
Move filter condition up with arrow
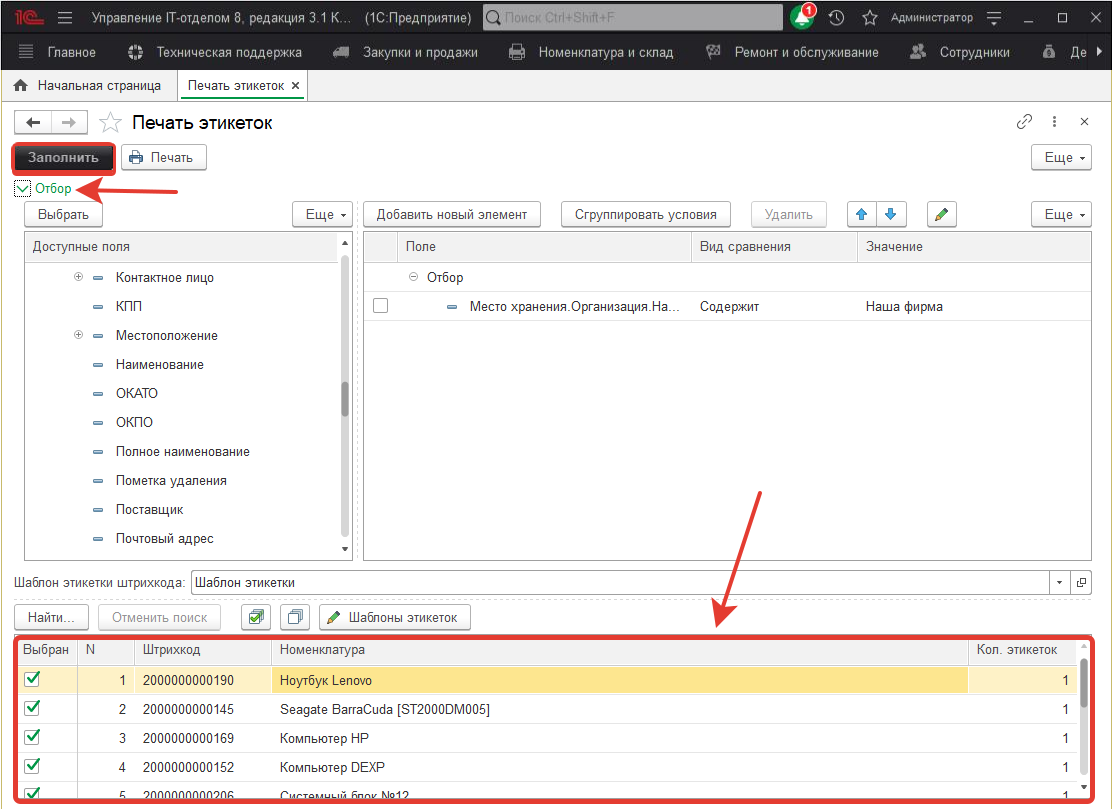pyautogui.click(x=861, y=214)
